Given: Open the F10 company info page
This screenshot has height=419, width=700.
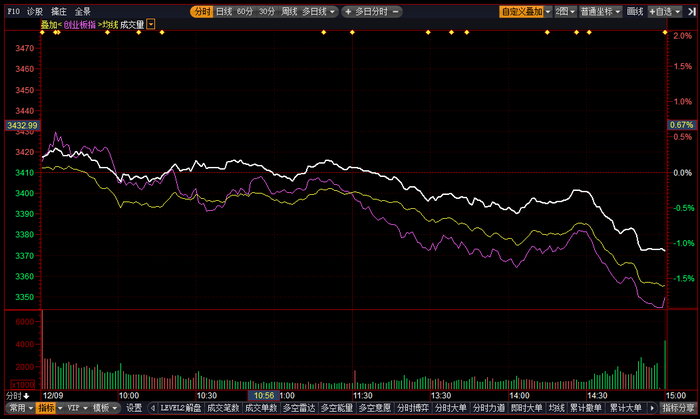Looking at the screenshot, I should coord(13,12).
